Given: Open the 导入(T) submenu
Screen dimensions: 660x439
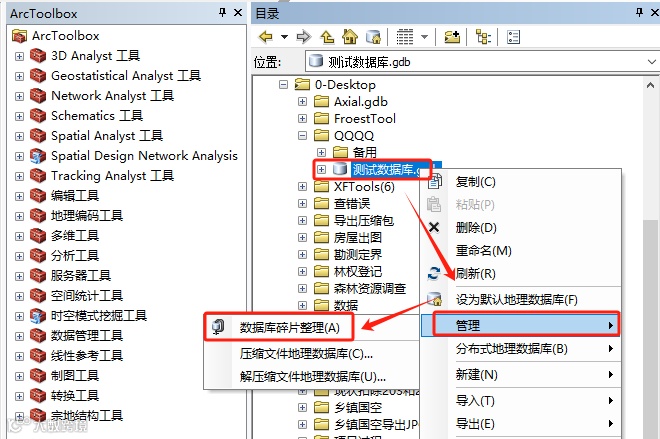Looking at the screenshot, I should point(521,401).
